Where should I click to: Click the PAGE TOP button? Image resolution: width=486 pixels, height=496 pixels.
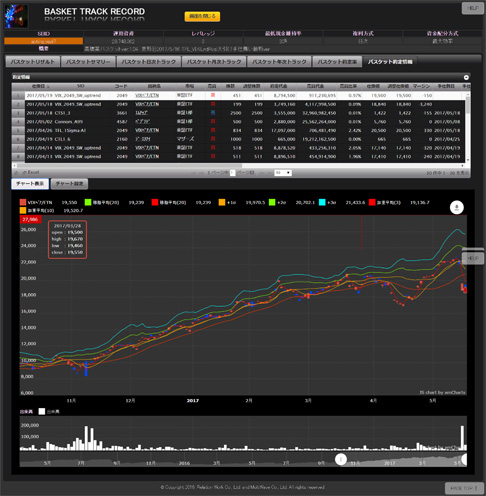tap(464, 488)
